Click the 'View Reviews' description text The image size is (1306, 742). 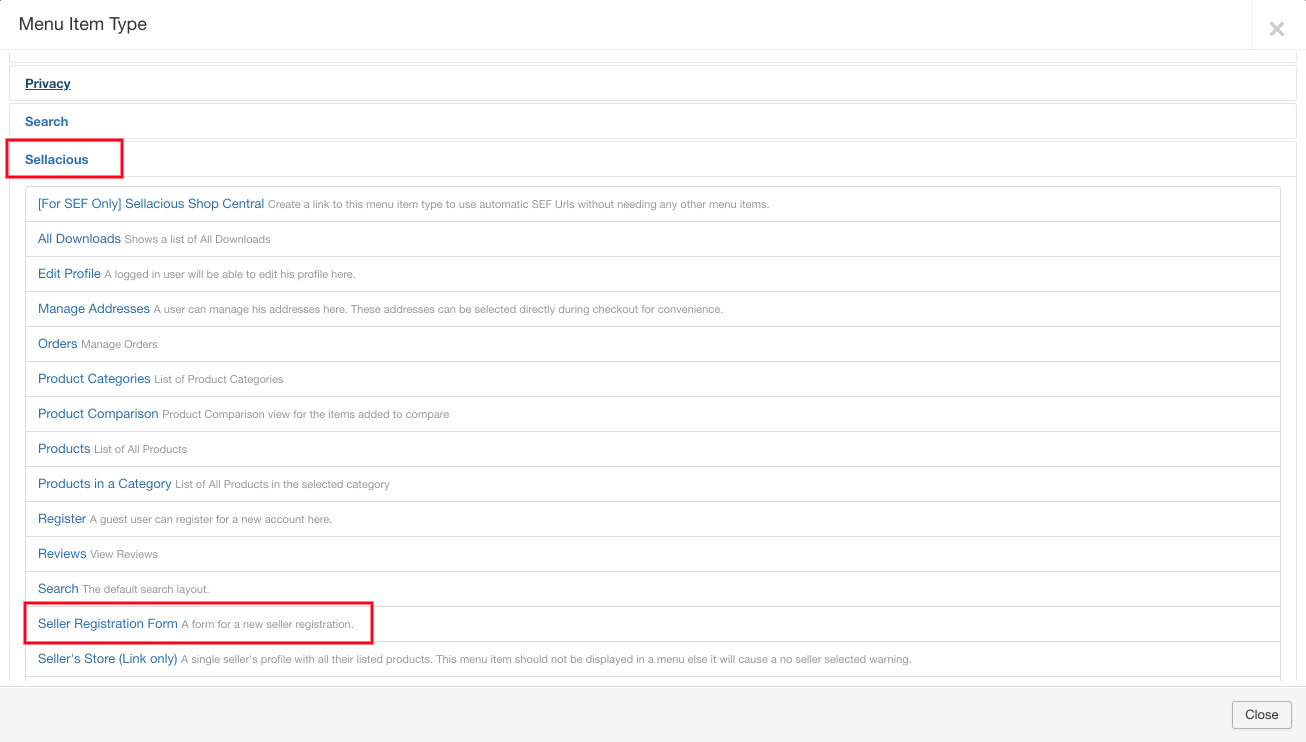(x=124, y=555)
